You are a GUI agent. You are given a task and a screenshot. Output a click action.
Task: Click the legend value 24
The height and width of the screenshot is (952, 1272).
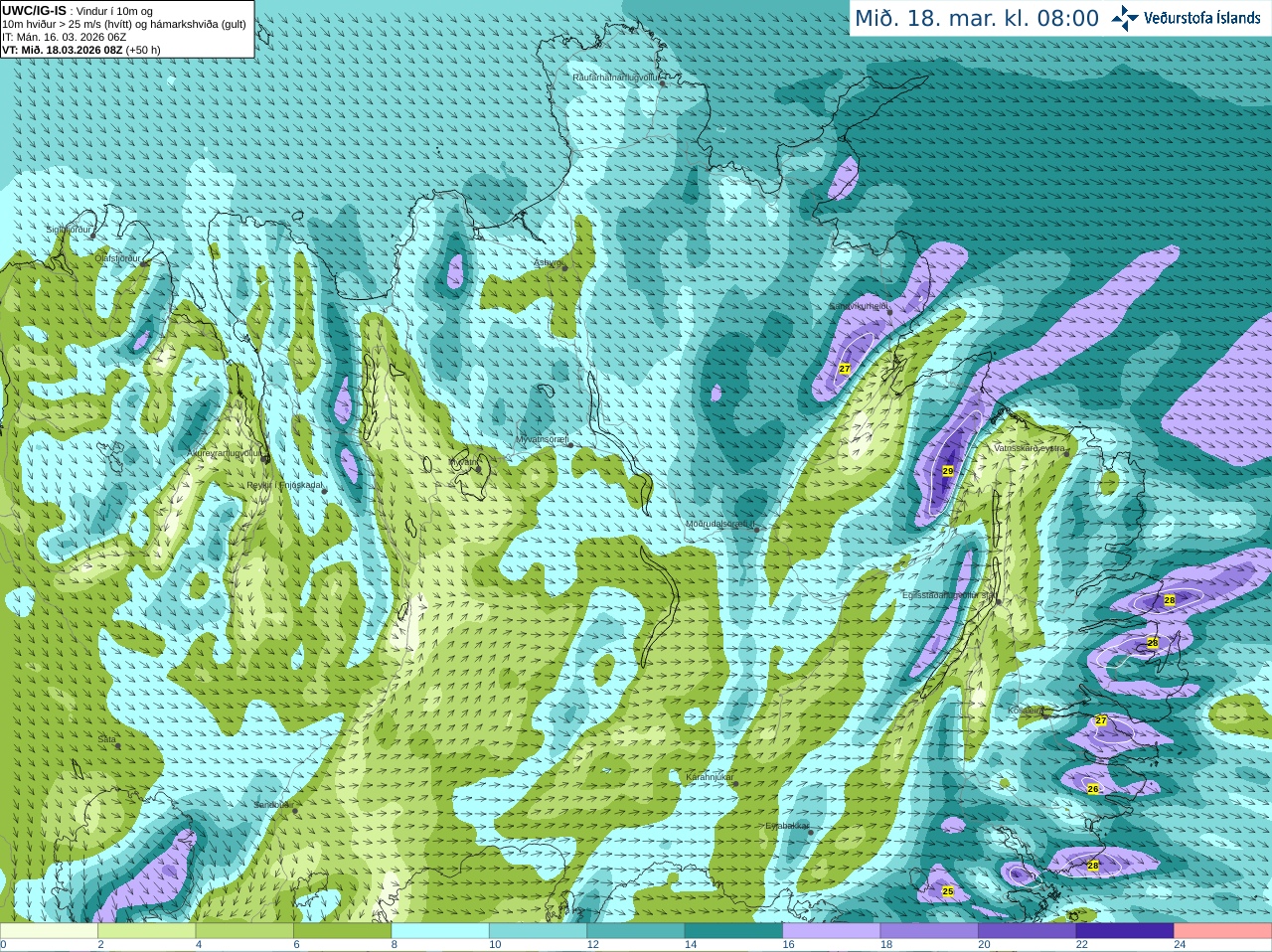click(1180, 945)
